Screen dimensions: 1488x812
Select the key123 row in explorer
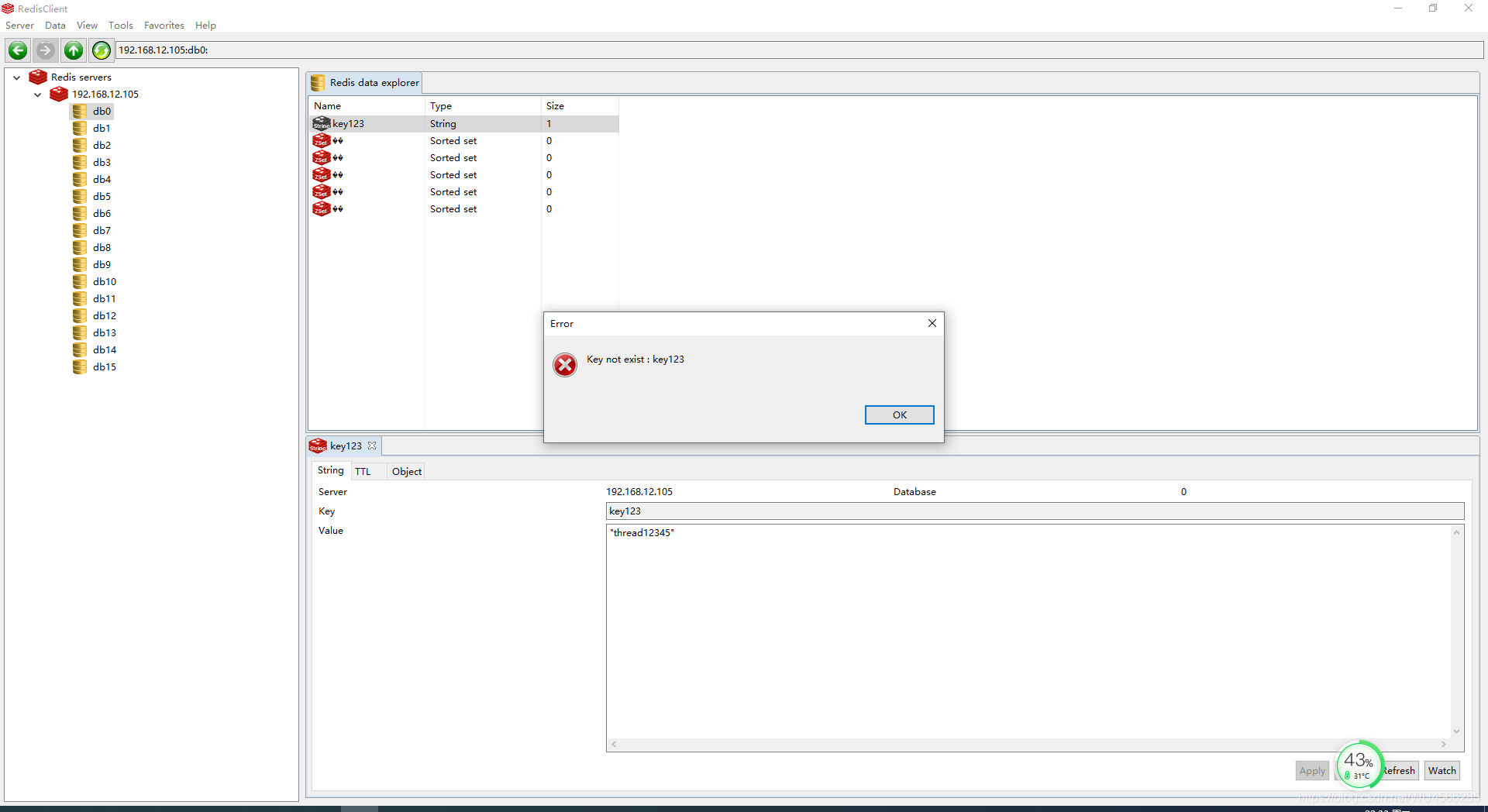click(464, 123)
